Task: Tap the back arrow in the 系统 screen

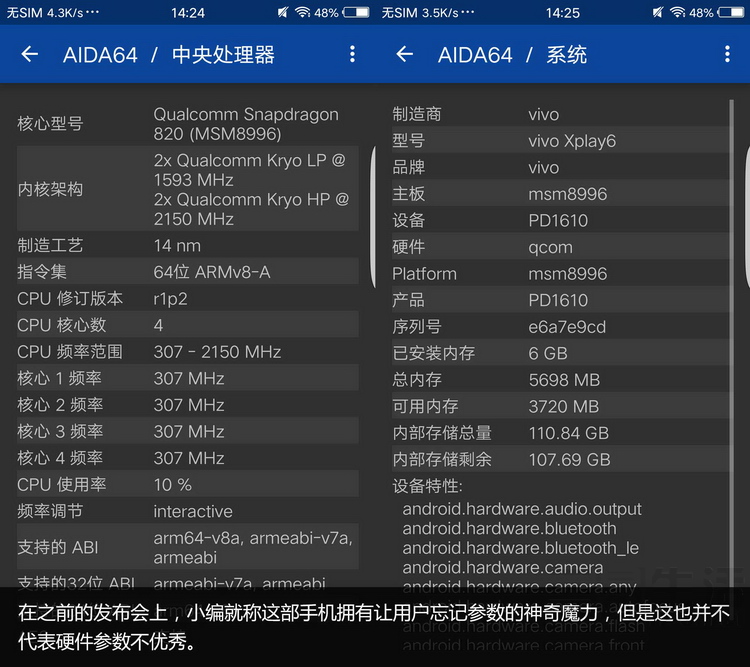Action: 405,54
